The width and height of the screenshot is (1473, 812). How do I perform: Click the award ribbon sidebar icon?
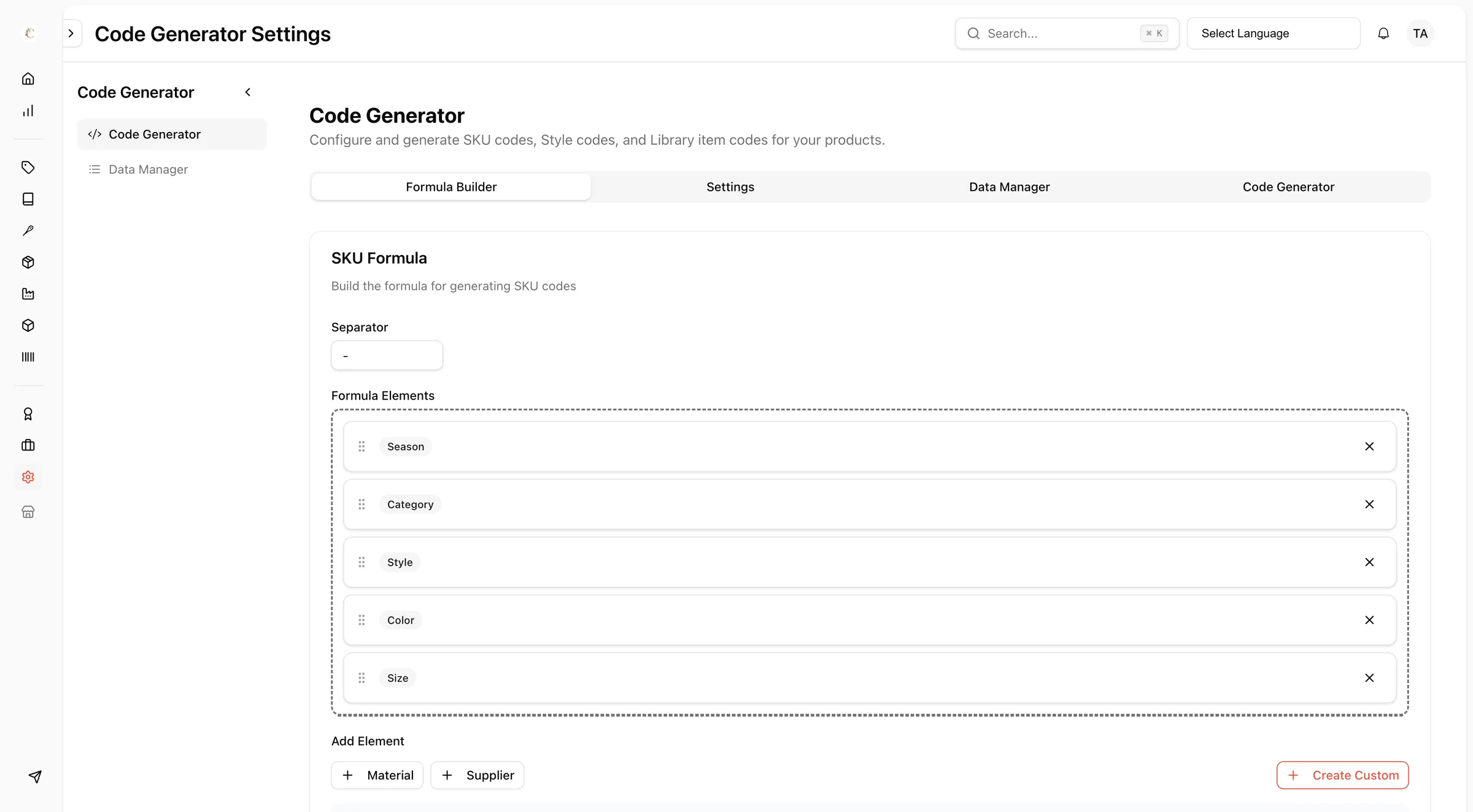(x=28, y=414)
